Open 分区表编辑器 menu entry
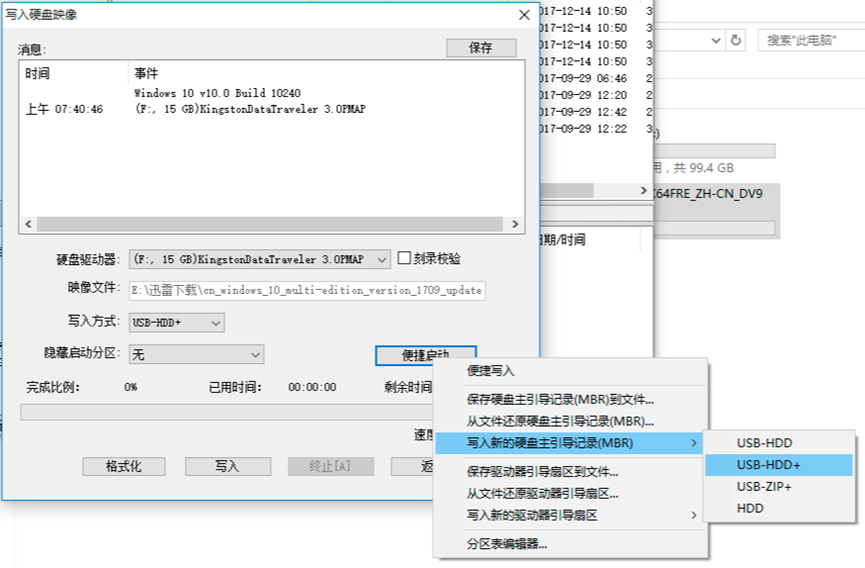 click(x=570, y=544)
